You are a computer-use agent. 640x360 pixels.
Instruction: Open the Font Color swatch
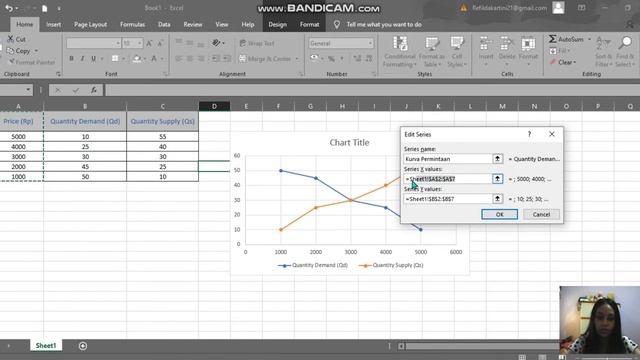[154, 59]
